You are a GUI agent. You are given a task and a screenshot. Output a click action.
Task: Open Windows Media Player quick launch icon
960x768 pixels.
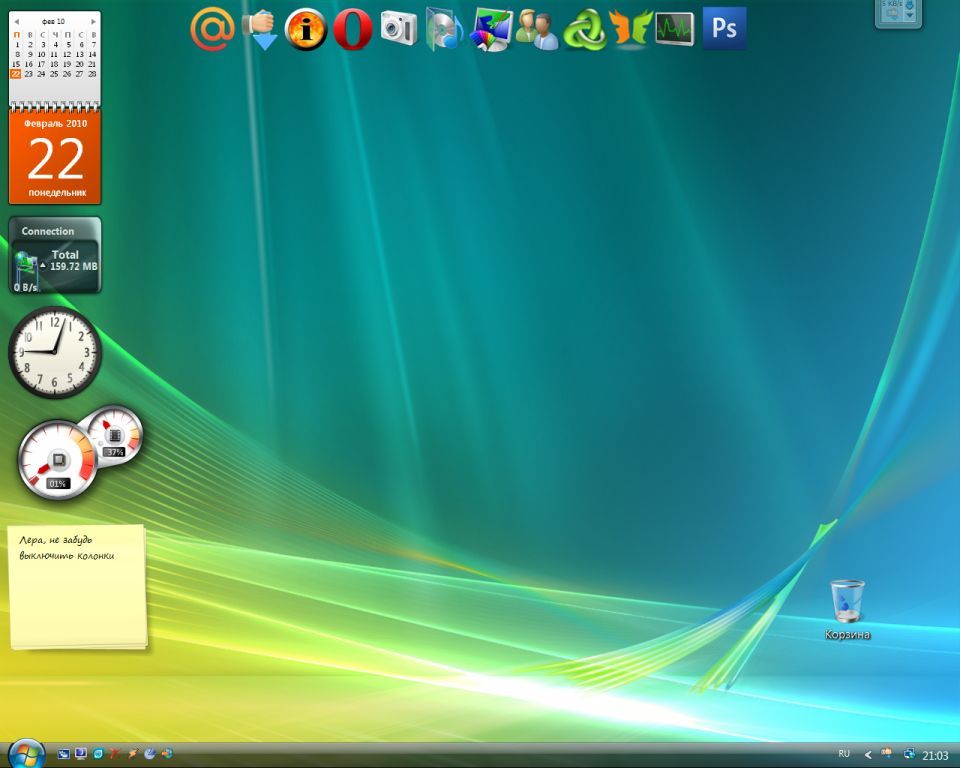pos(167,754)
